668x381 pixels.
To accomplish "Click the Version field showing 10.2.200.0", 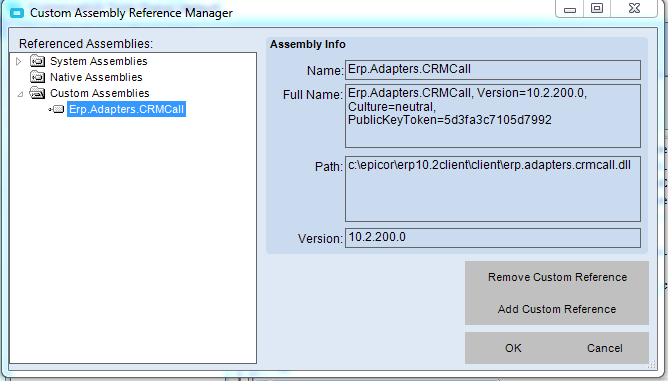I will coord(492,238).
